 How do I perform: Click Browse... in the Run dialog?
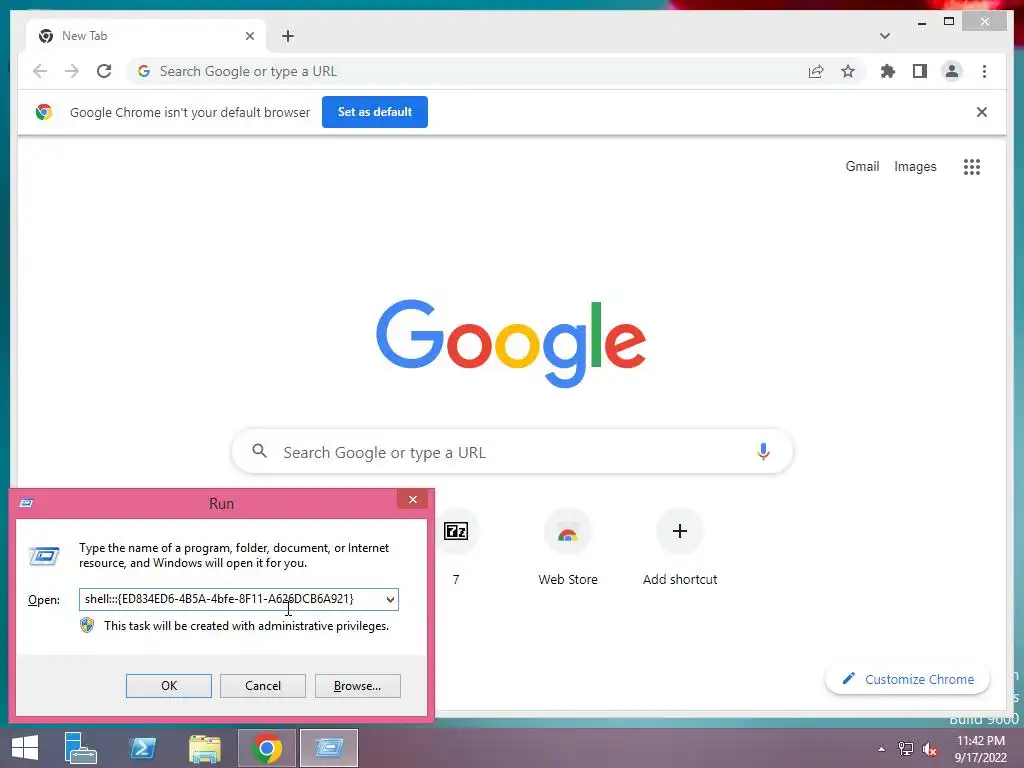click(357, 686)
